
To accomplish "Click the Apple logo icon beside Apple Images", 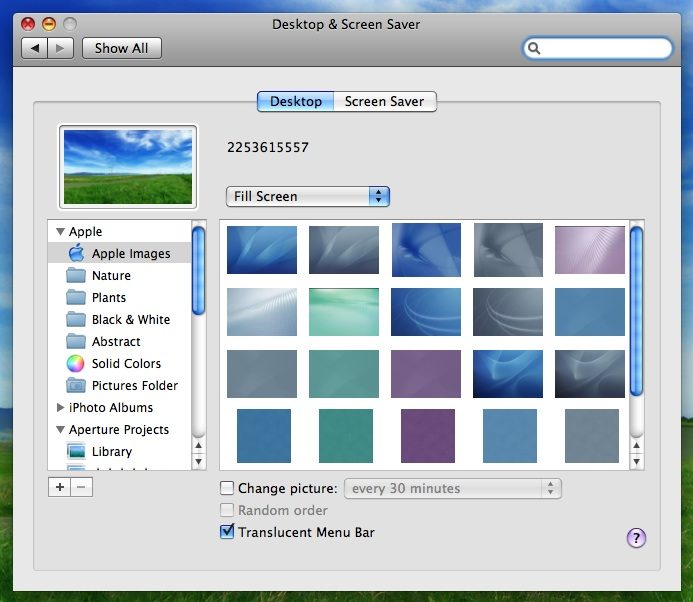I will 76,252.
